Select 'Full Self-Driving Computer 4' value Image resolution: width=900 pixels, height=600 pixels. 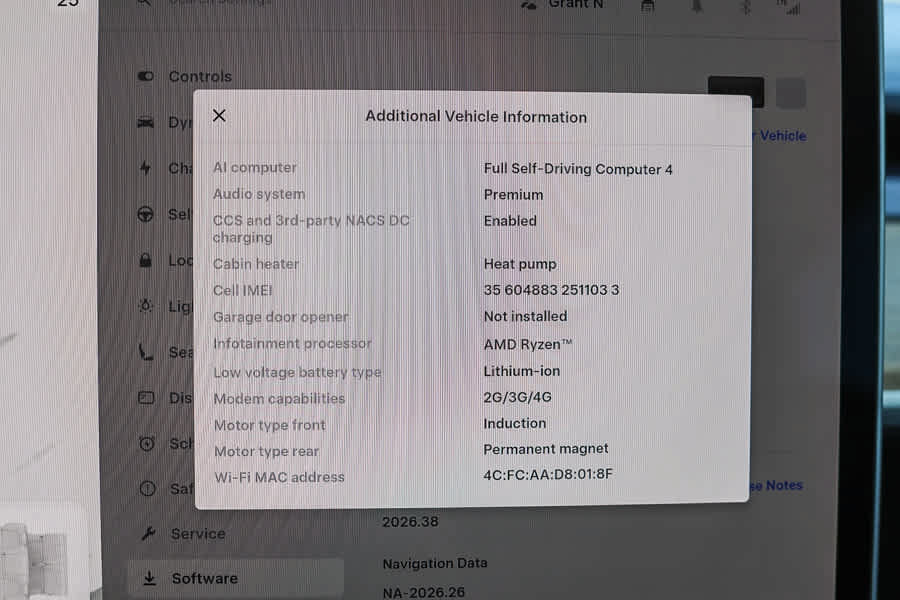(578, 169)
